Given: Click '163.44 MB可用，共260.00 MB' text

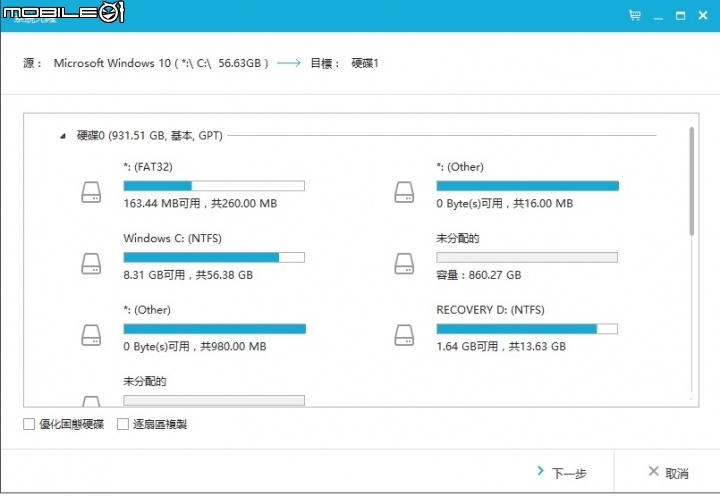Looking at the screenshot, I should click(x=200, y=203).
